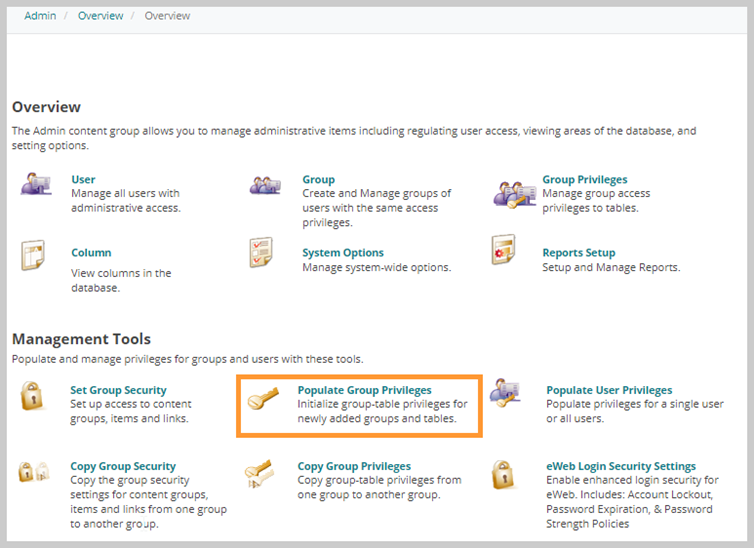Screen dimensions: 754x548
Task: Click the Copy Group Security double-padlock icon
Action: tap(34, 472)
